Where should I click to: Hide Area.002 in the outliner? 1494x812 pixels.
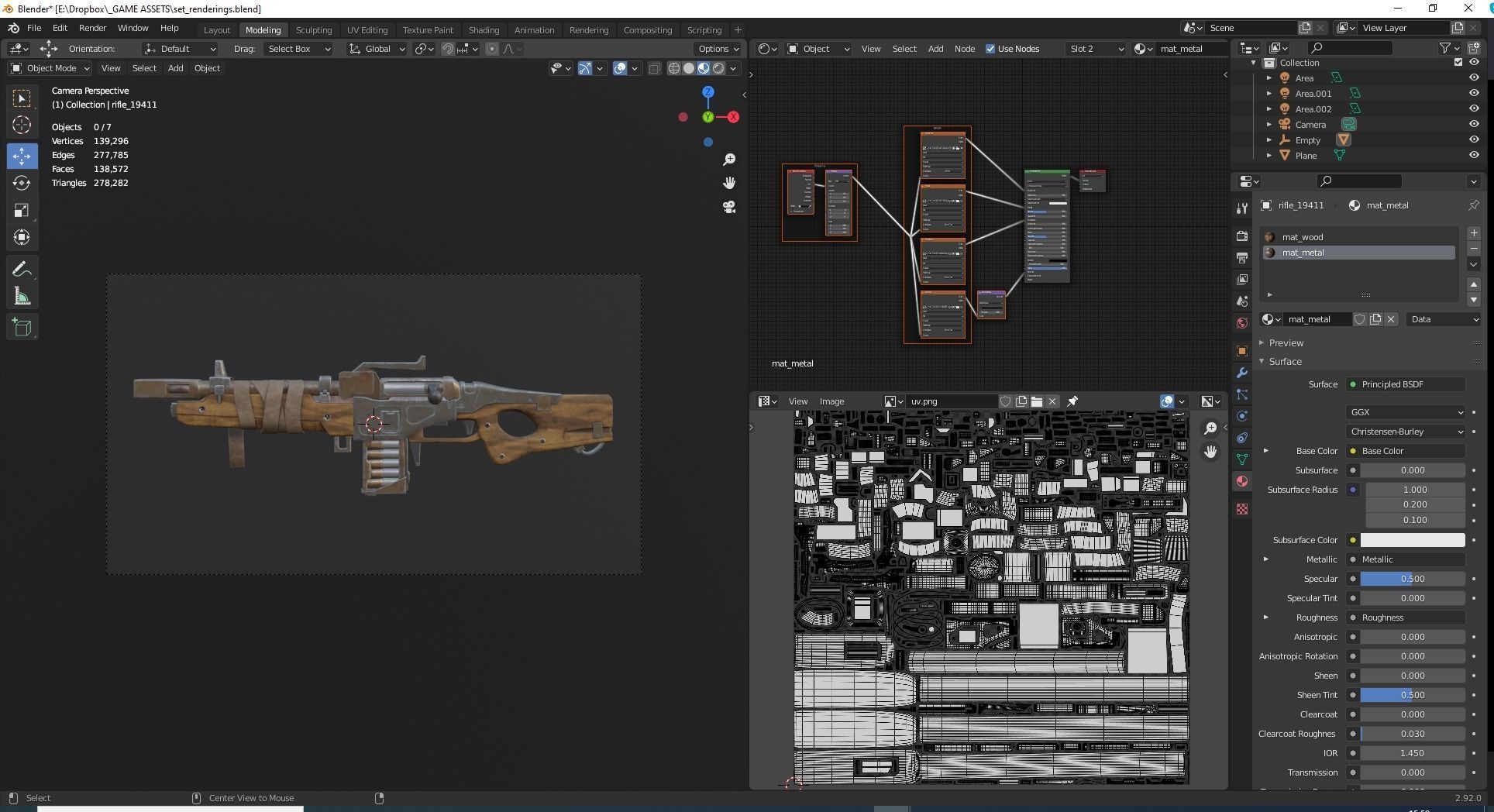click(x=1474, y=108)
